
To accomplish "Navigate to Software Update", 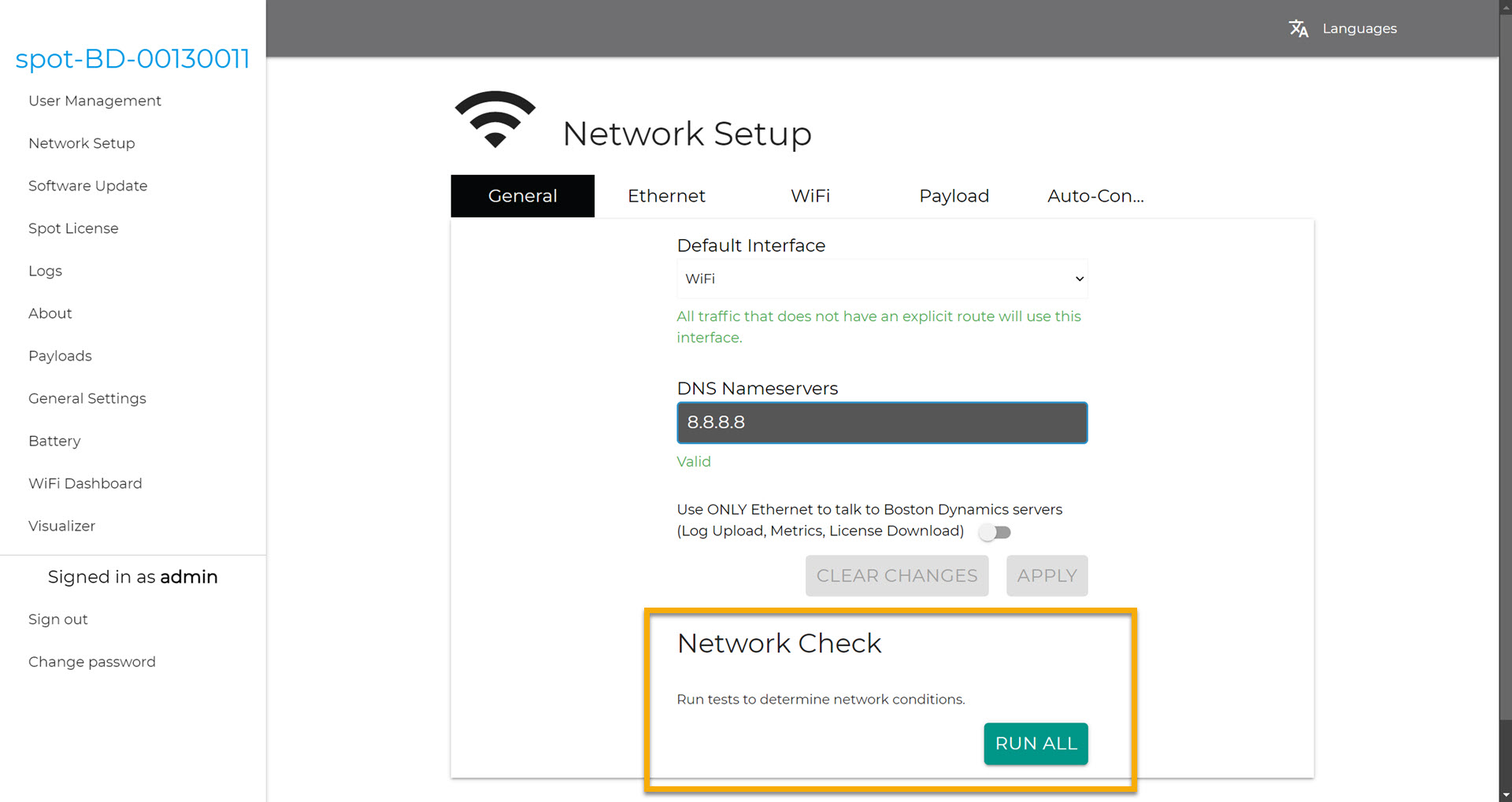I will coord(87,186).
